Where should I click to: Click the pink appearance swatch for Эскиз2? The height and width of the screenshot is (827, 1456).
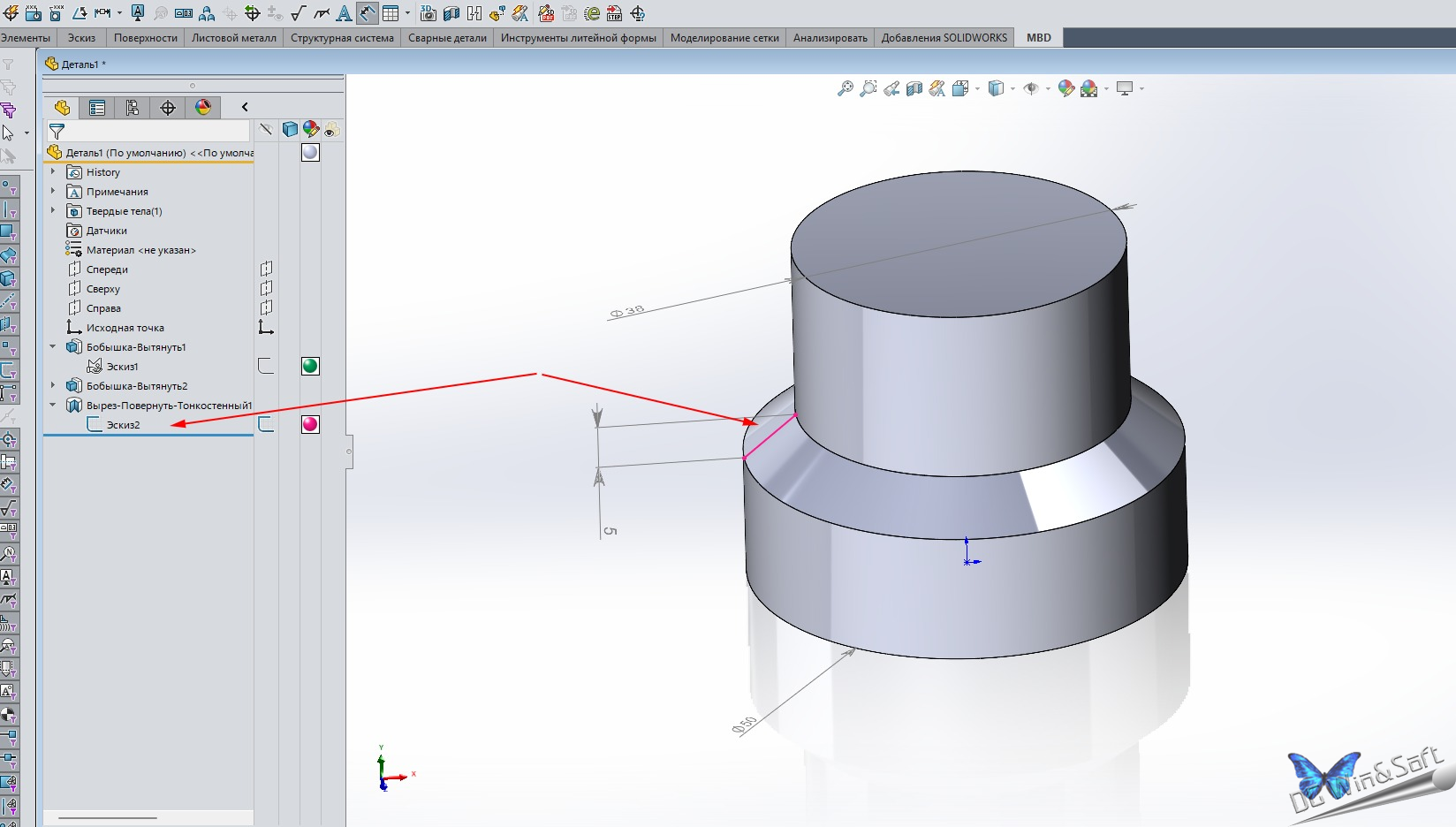coord(310,424)
